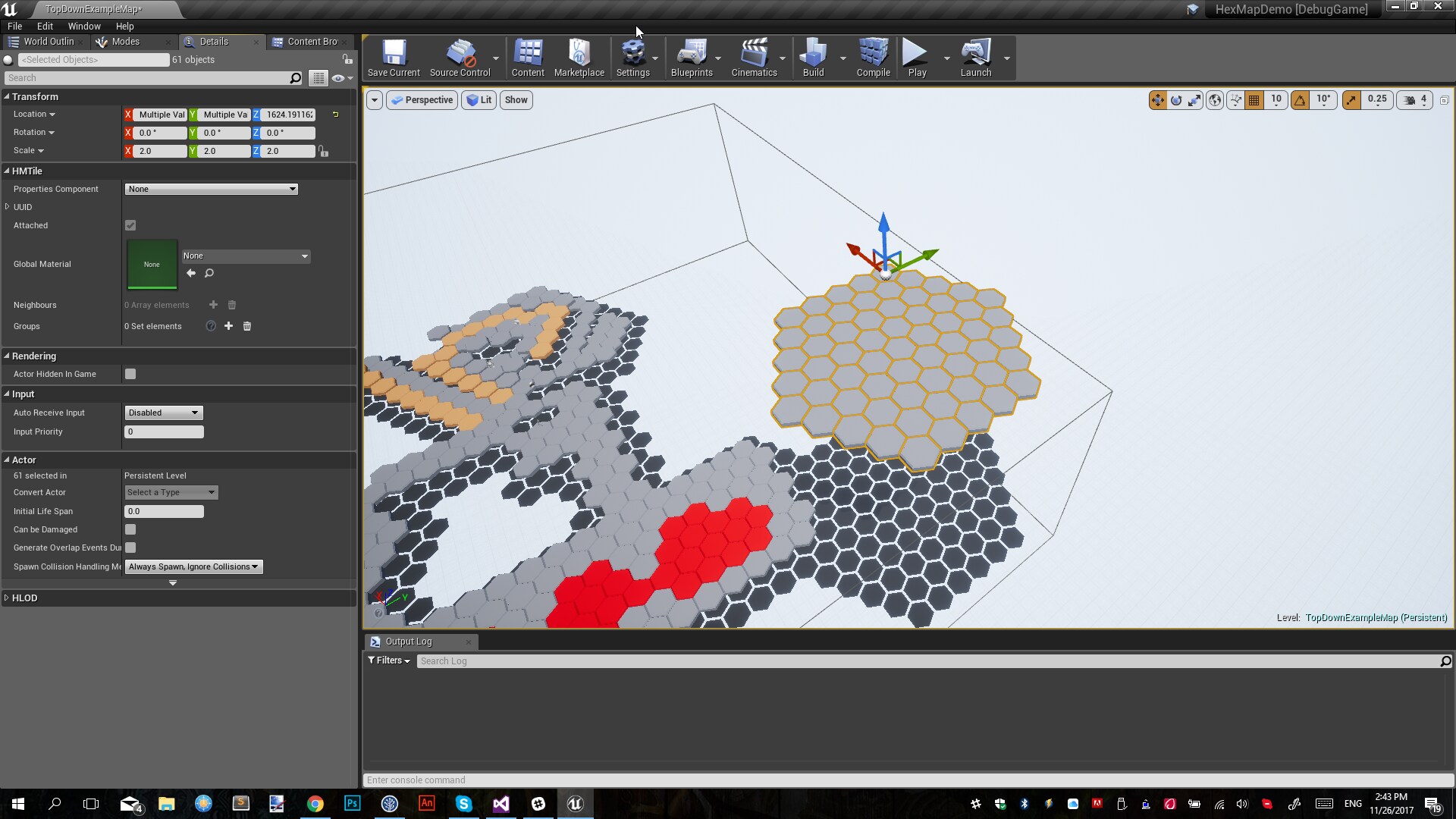1456x819 pixels.
Task: Click the green None material thumbnail
Action: [152, 264]
